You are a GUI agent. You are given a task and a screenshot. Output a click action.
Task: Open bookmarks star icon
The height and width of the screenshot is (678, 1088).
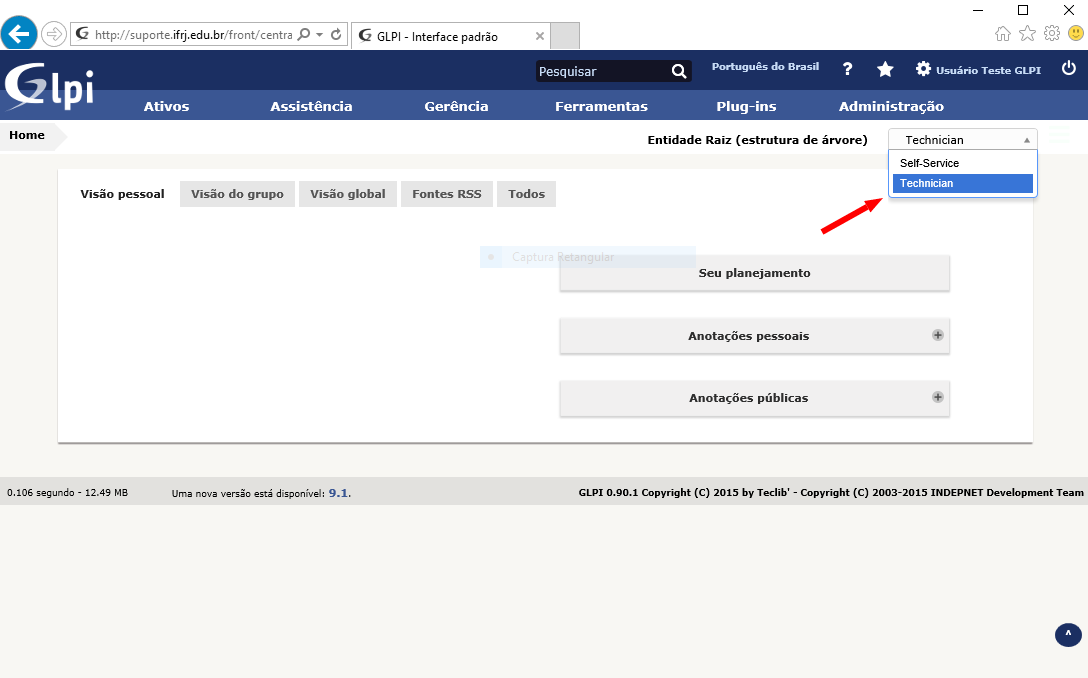885,69
